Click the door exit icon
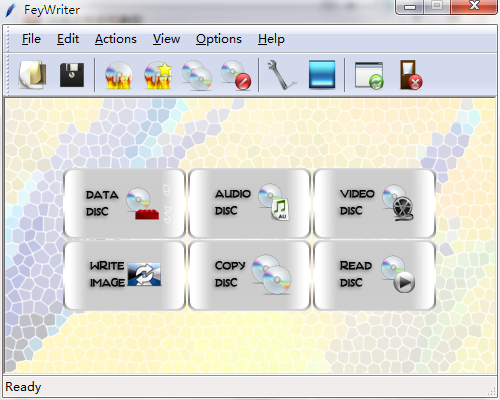Image resolution: width=500 pixels, height=400 pixels. pyautogui.click(x=411, y=75)
